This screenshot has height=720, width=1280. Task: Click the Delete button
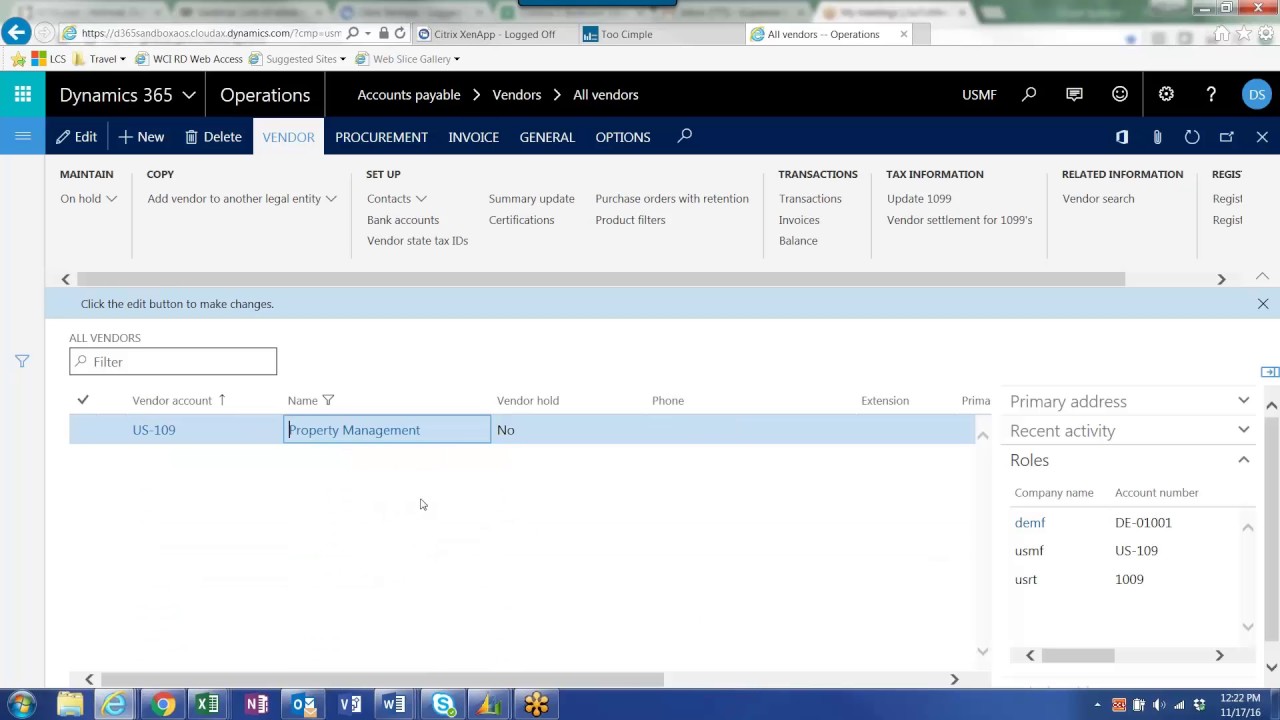[213, 137]
